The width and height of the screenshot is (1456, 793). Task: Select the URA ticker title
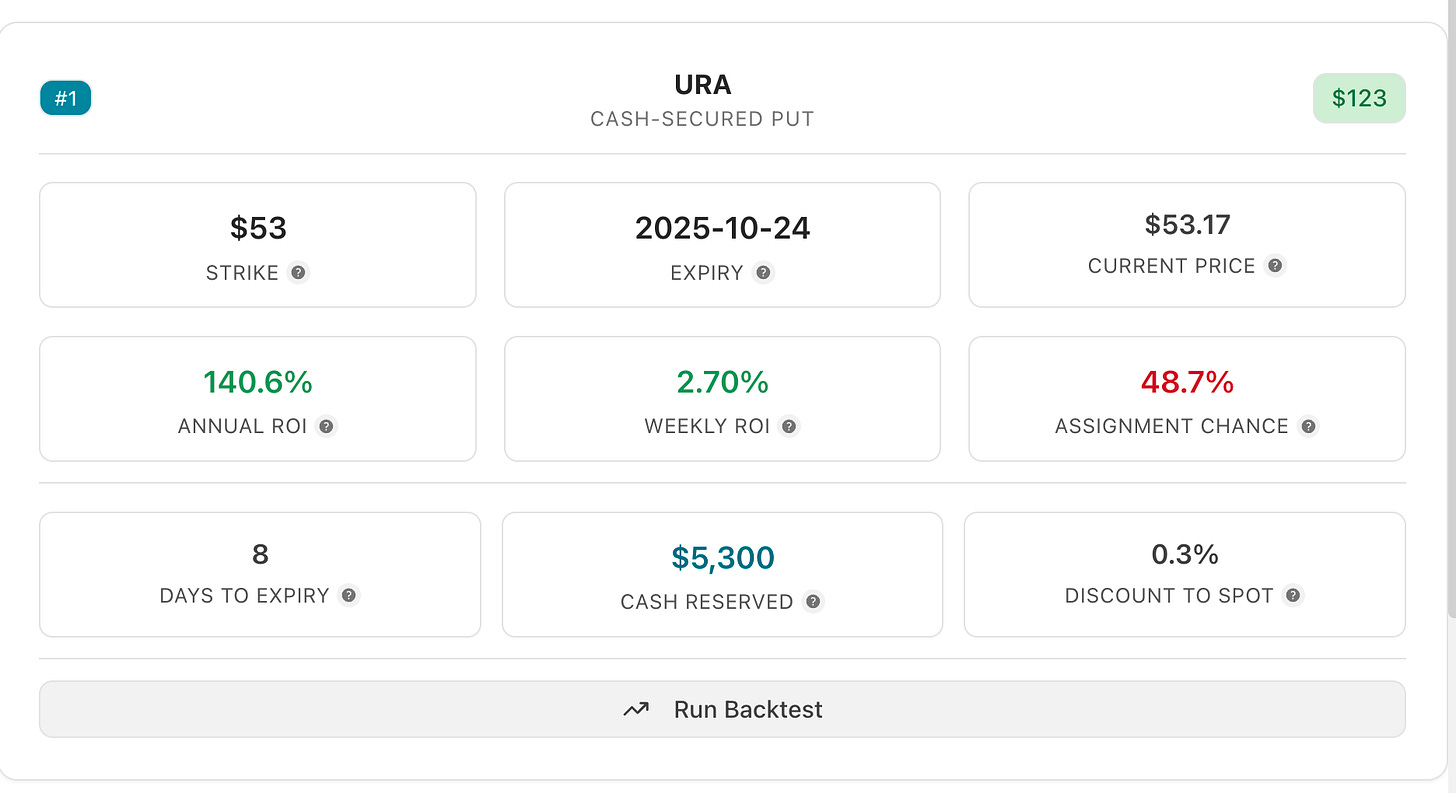[703, 85]
